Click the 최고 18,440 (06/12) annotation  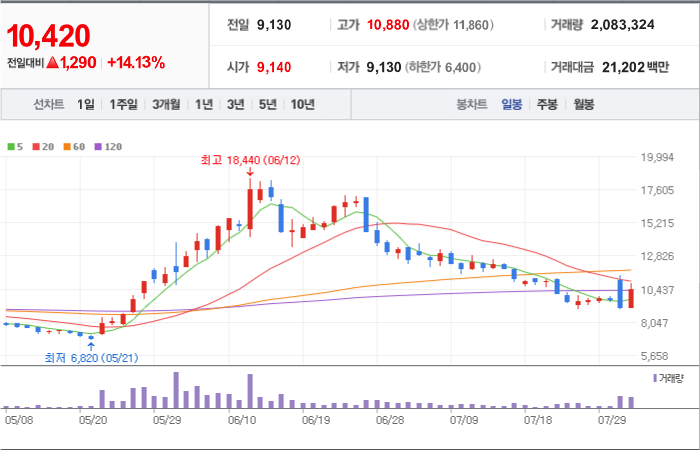click(250, 160)
